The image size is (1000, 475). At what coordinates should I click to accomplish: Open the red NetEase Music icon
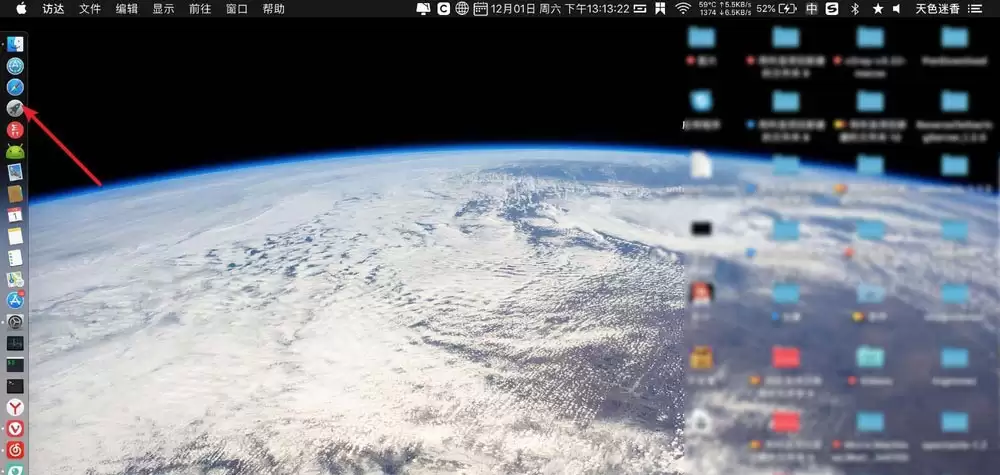[15, 450]
